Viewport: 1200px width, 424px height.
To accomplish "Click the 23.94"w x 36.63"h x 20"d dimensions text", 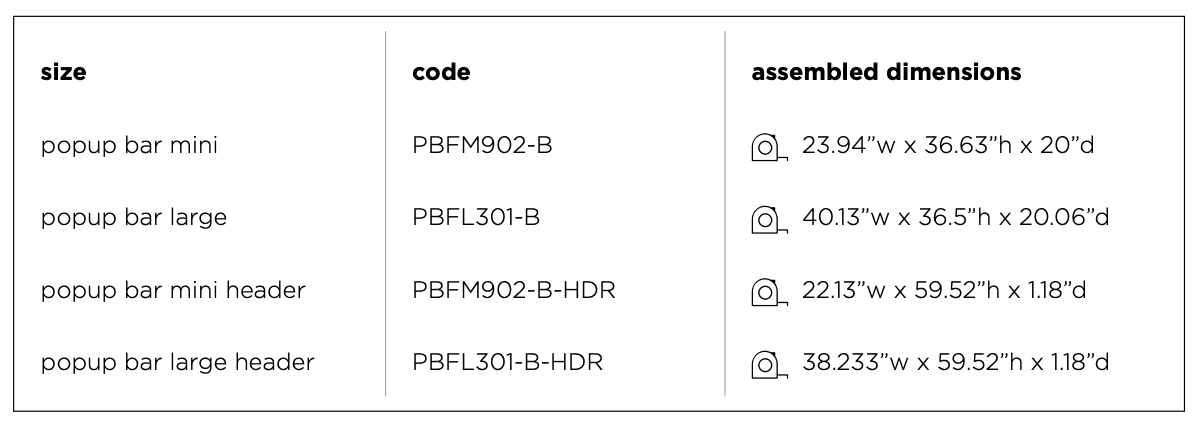I will coord(949,146).
